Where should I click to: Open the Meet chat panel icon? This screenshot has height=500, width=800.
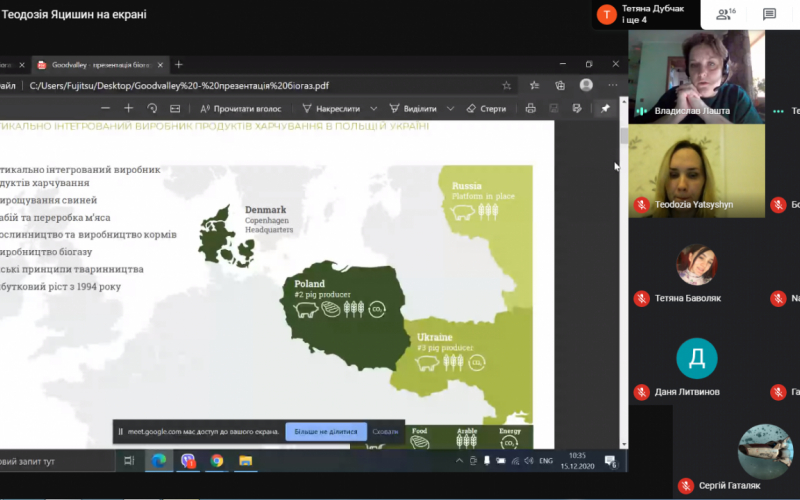click(x=769, y=14)
